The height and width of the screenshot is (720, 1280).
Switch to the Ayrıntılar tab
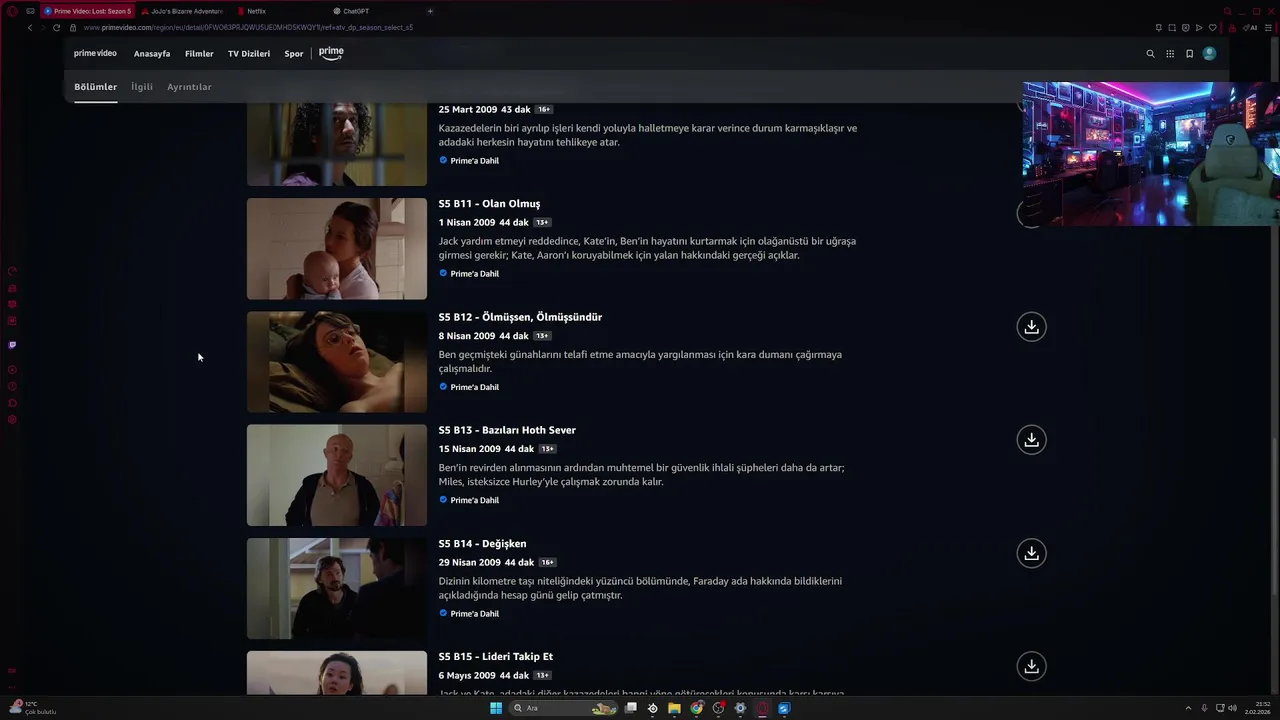(189, 87)
